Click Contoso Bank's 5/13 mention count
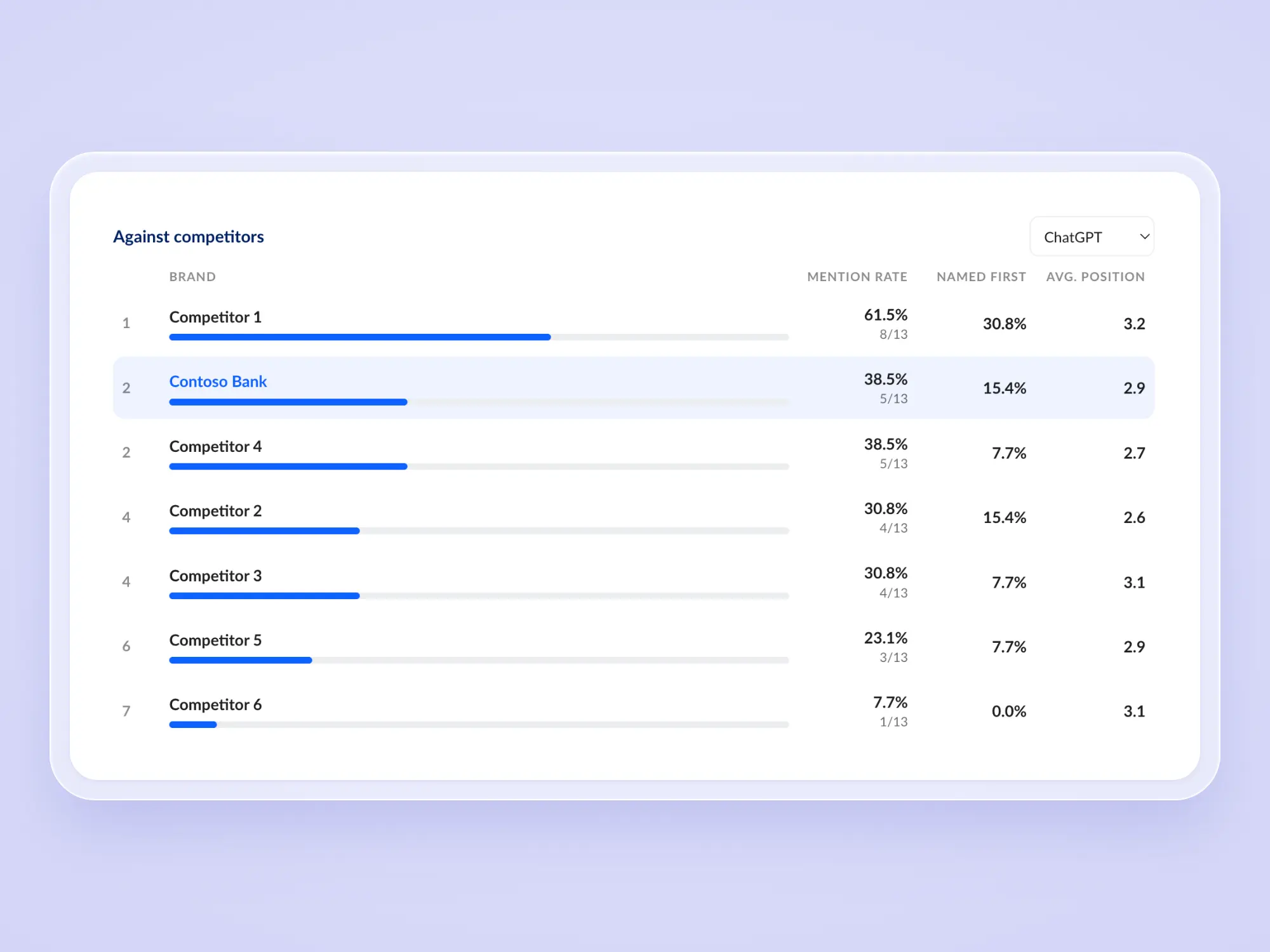 893,399
